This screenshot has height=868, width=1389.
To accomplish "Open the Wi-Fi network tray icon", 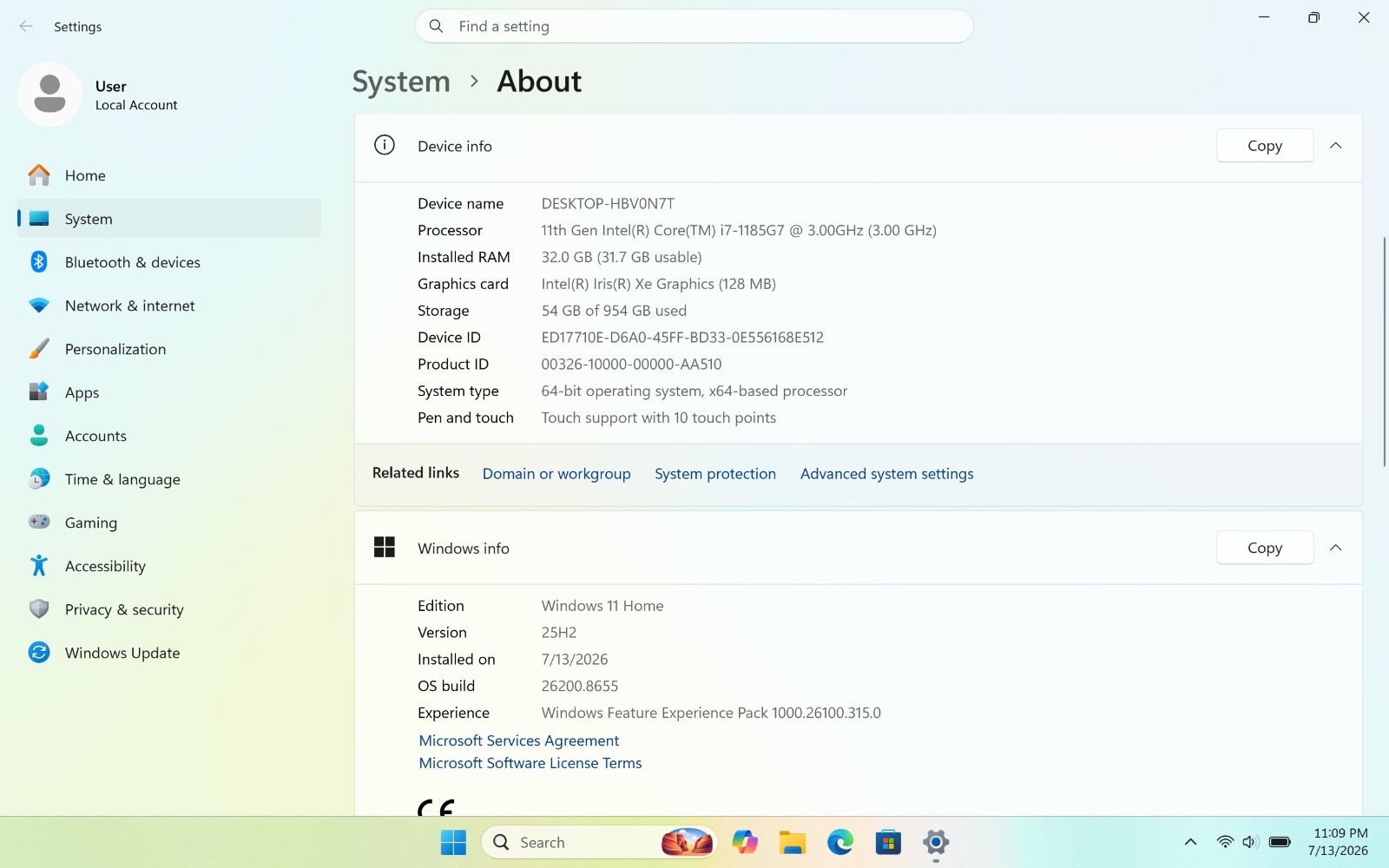I will click(x=1225, y=842).
